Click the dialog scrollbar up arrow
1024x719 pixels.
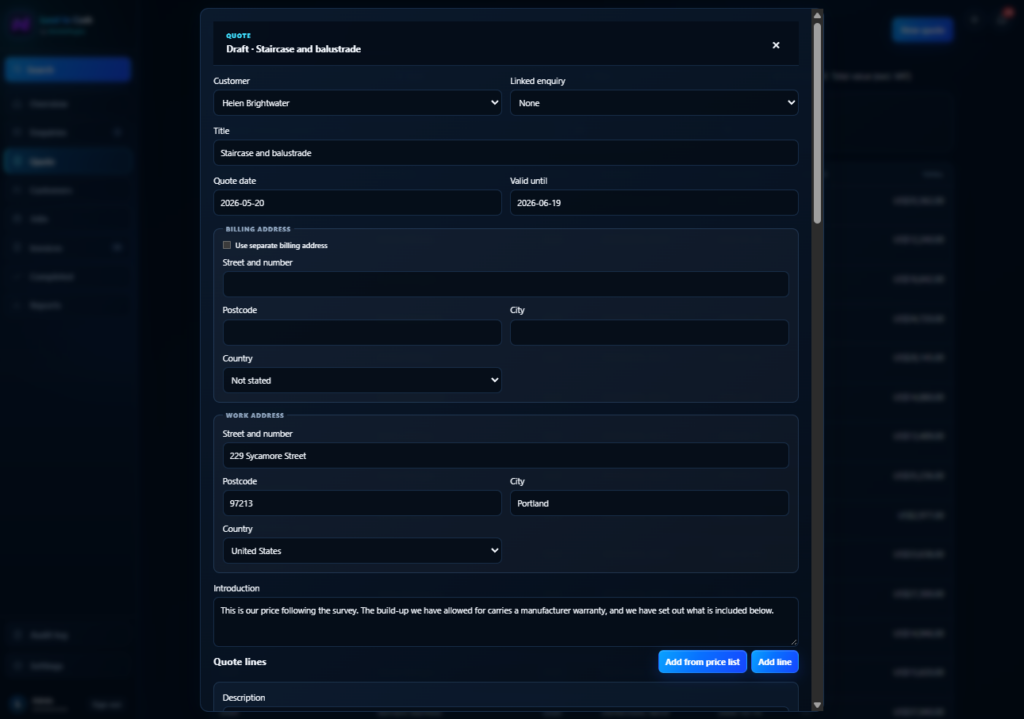click(x=817, y=15)
